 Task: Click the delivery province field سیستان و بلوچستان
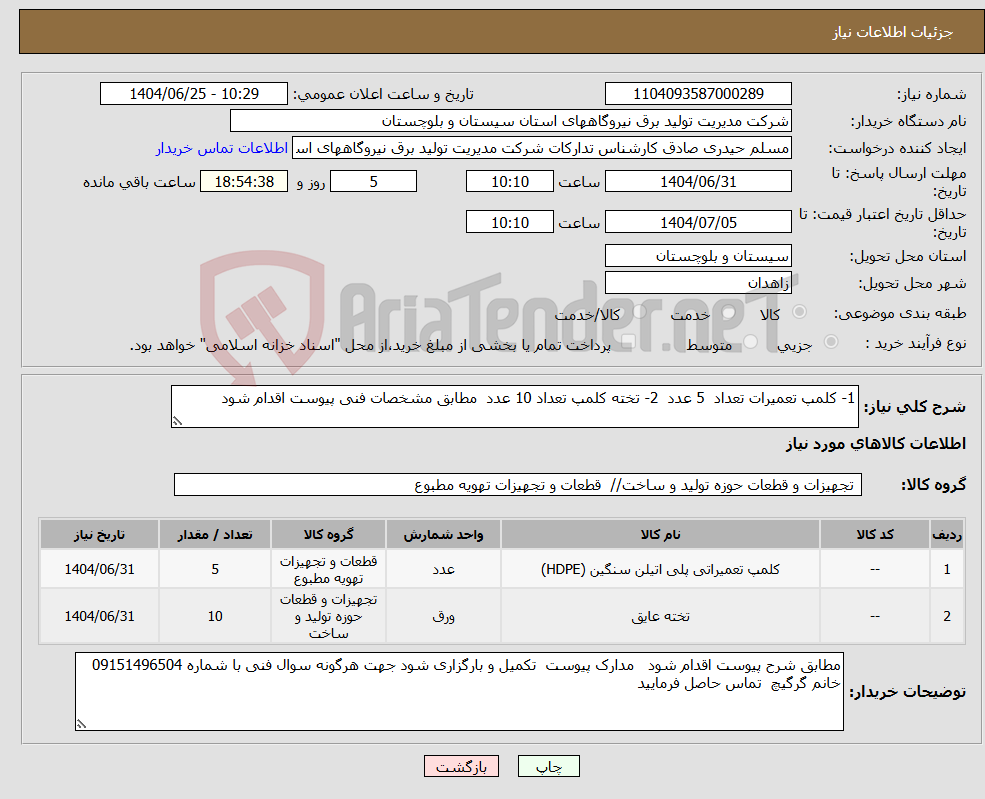pos(697,256)
